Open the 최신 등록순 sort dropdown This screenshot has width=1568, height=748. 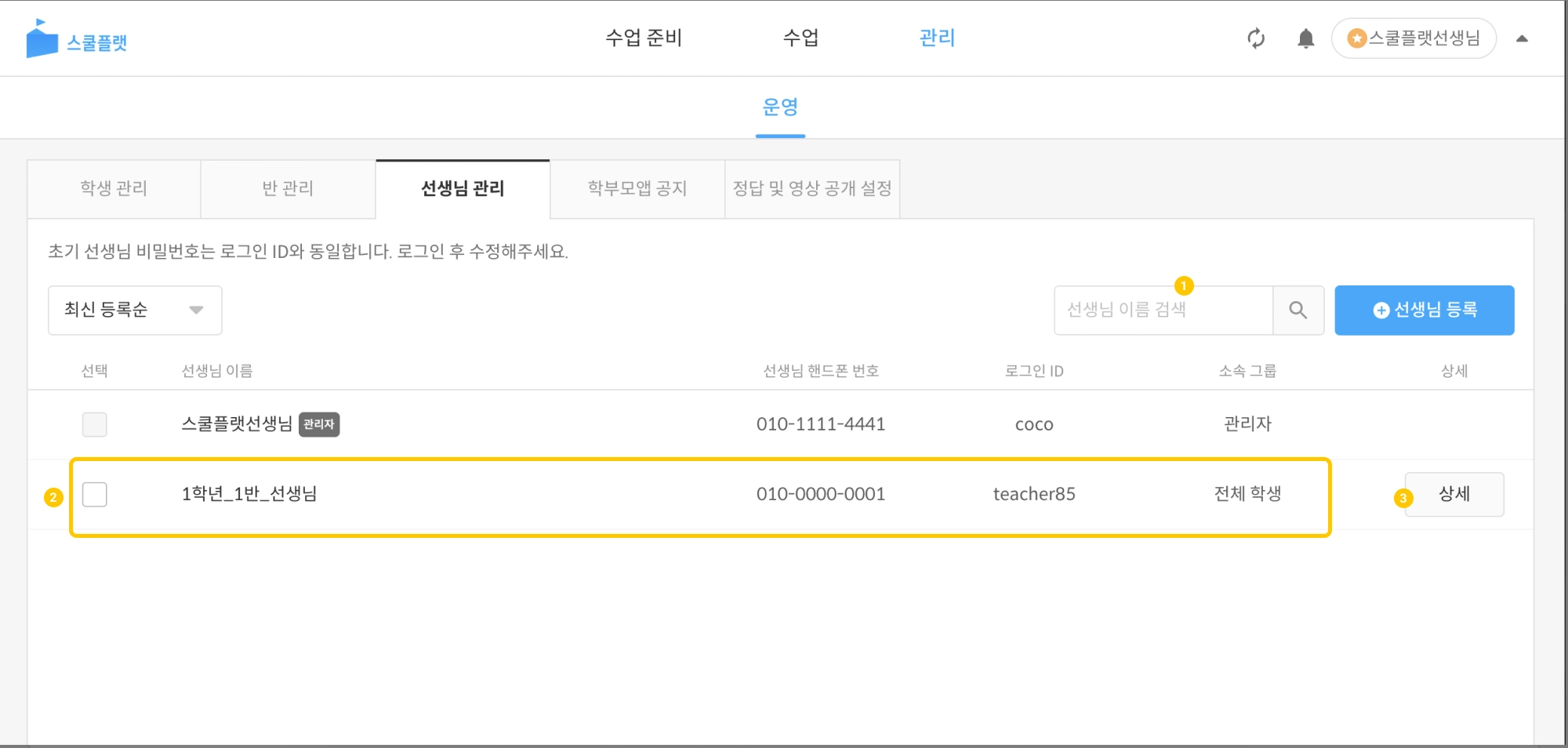(x=135, y=310)
